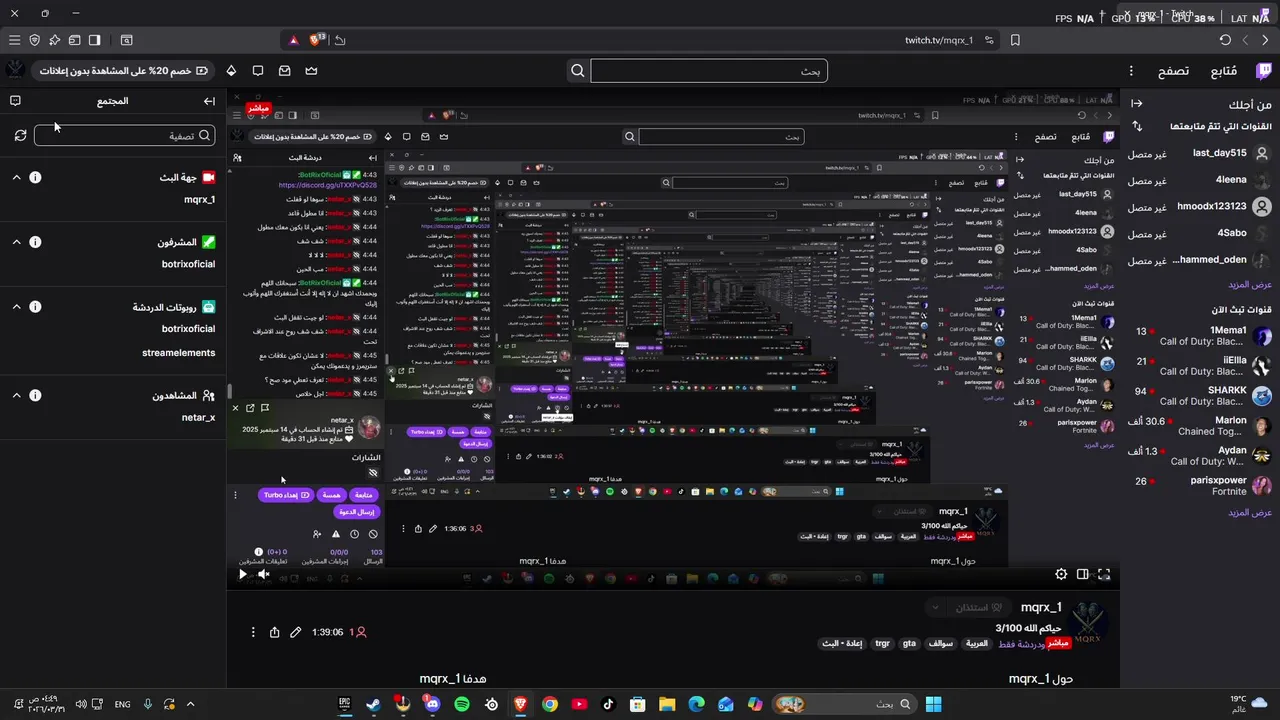Screen dimensions: 1280x720
Task: Focus the Twitch بحث search field
Action: (x=709, y=70)
